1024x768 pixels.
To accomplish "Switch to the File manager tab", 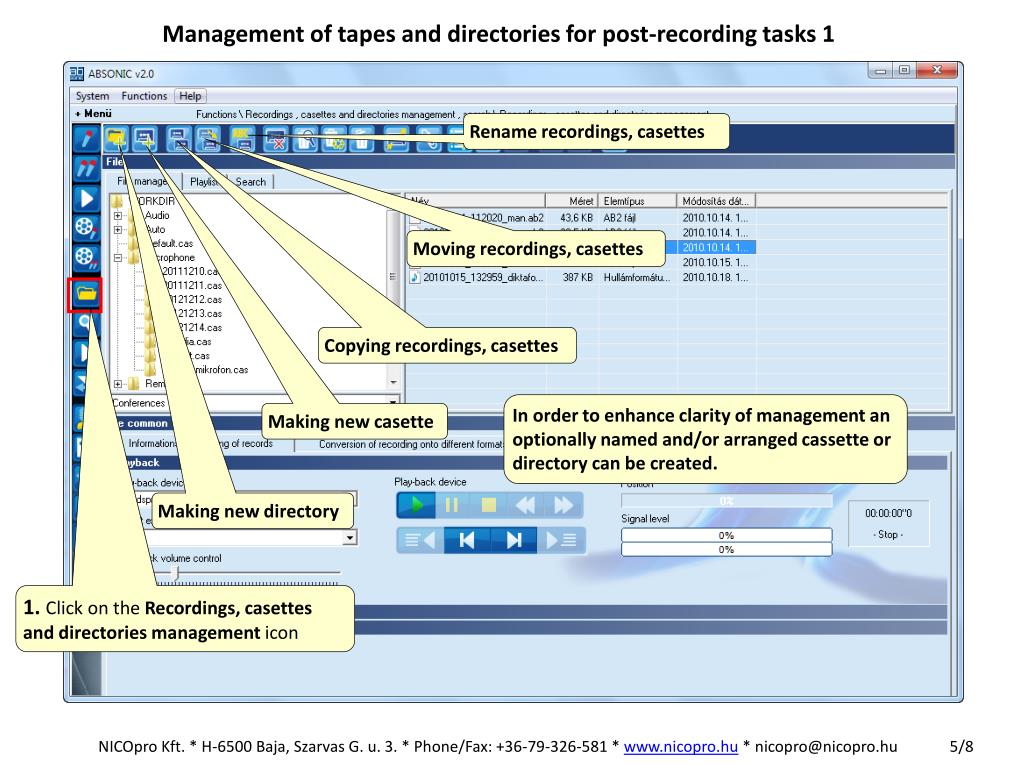I will pyautogui.click(x=142, y=182).
